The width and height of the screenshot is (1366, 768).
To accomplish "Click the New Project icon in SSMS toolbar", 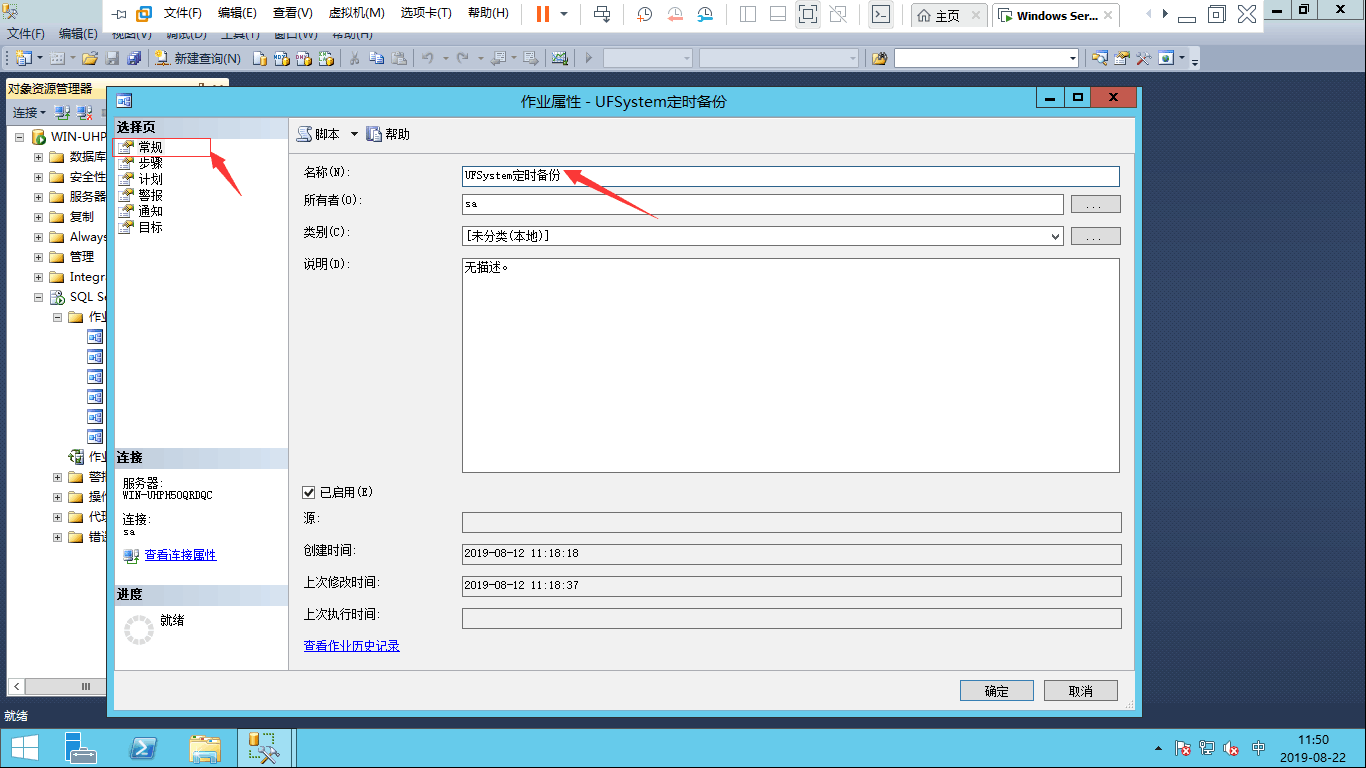I will point(22,58).
